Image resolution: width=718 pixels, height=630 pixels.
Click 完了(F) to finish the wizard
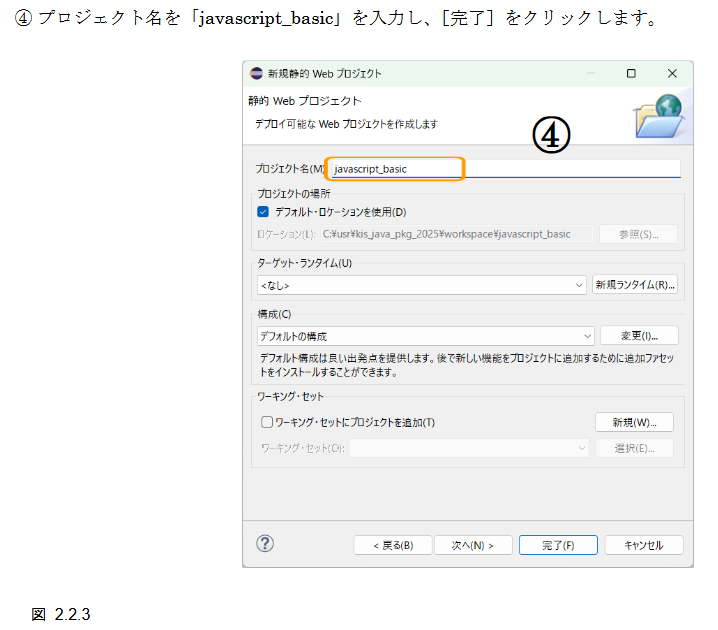click(558, 545)
